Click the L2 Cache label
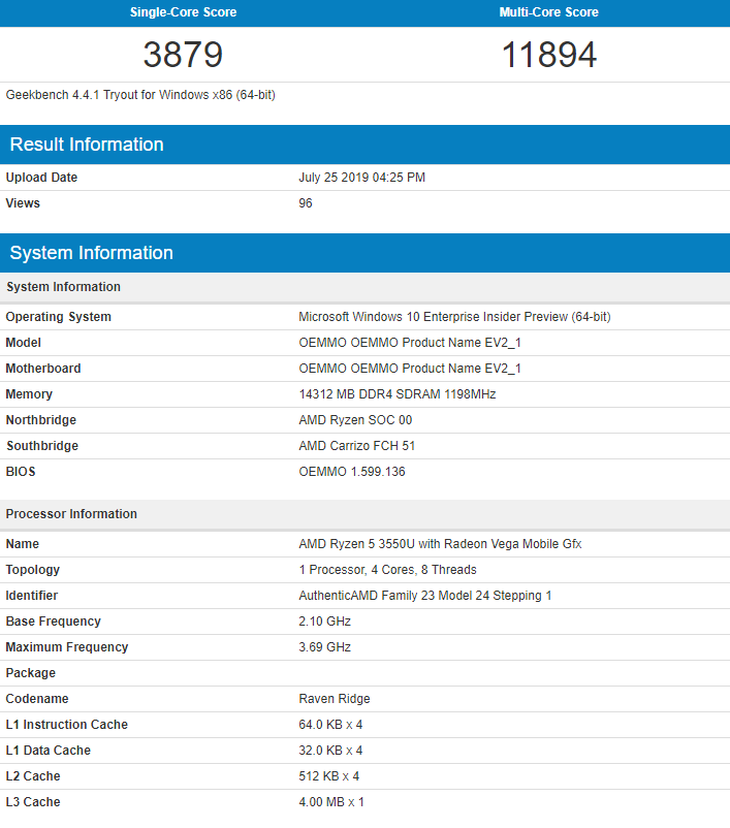 click(33, 776)
